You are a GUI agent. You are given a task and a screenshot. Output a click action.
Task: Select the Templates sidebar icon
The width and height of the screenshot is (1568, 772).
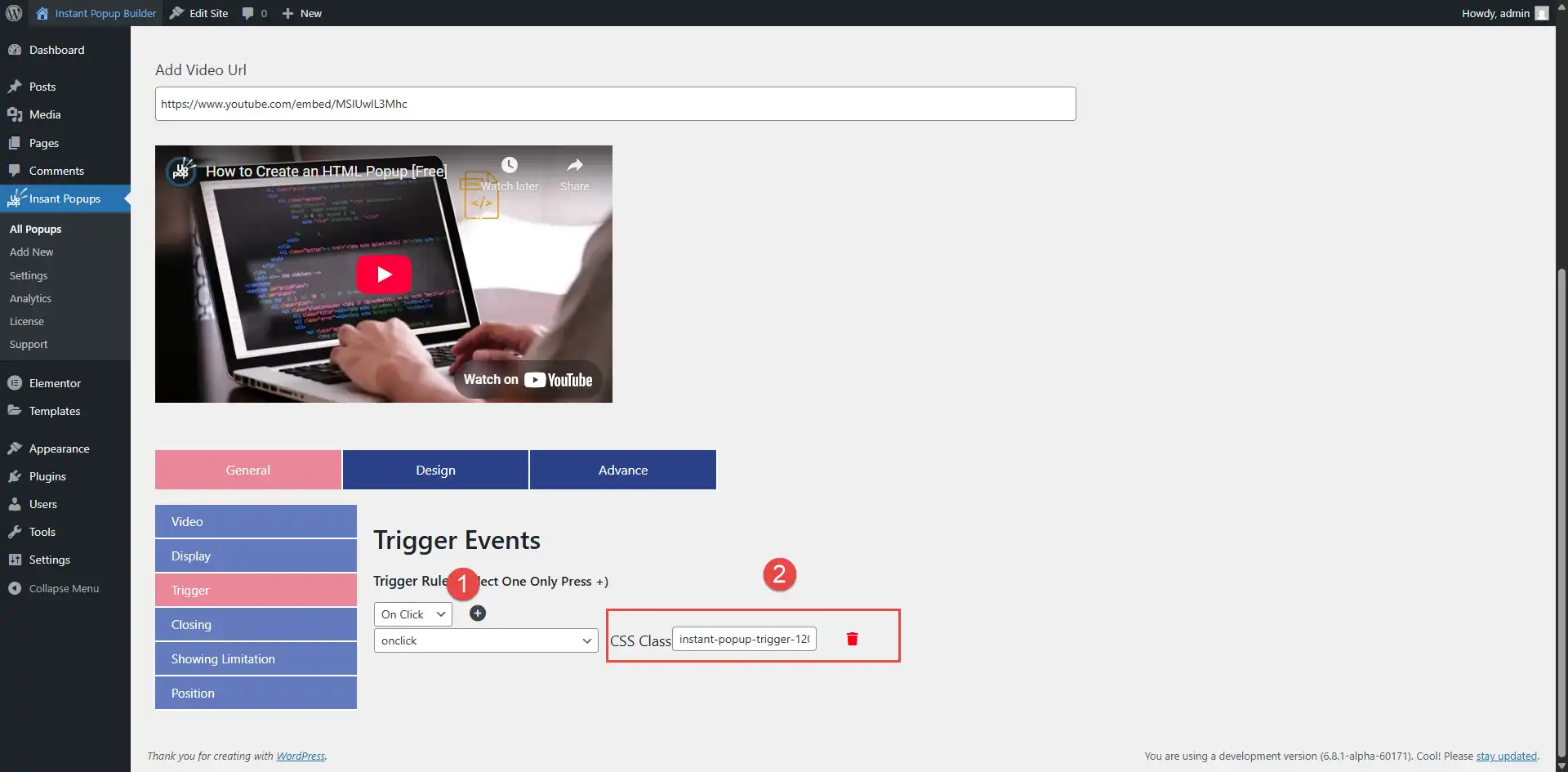16,411
